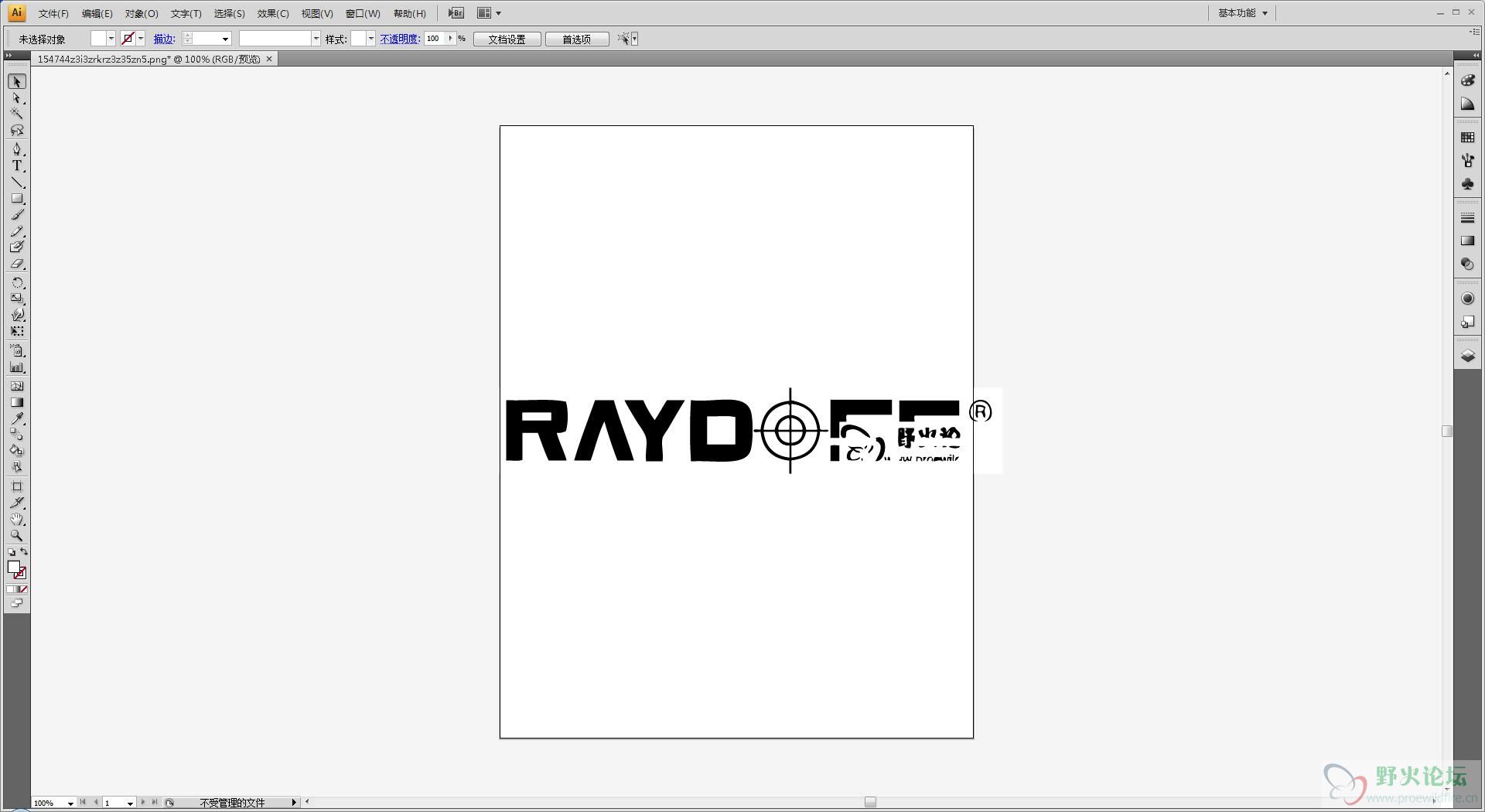This screenshot has width=1485, height=812.
Task: Open the zoom level 100% dropdown
Action: [70, 803]
